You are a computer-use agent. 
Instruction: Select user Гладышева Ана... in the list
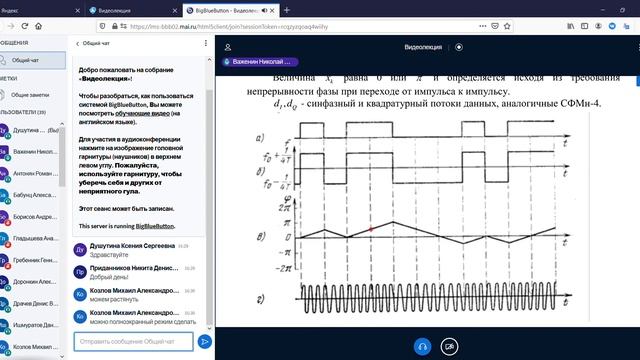(x=29, y=238)
